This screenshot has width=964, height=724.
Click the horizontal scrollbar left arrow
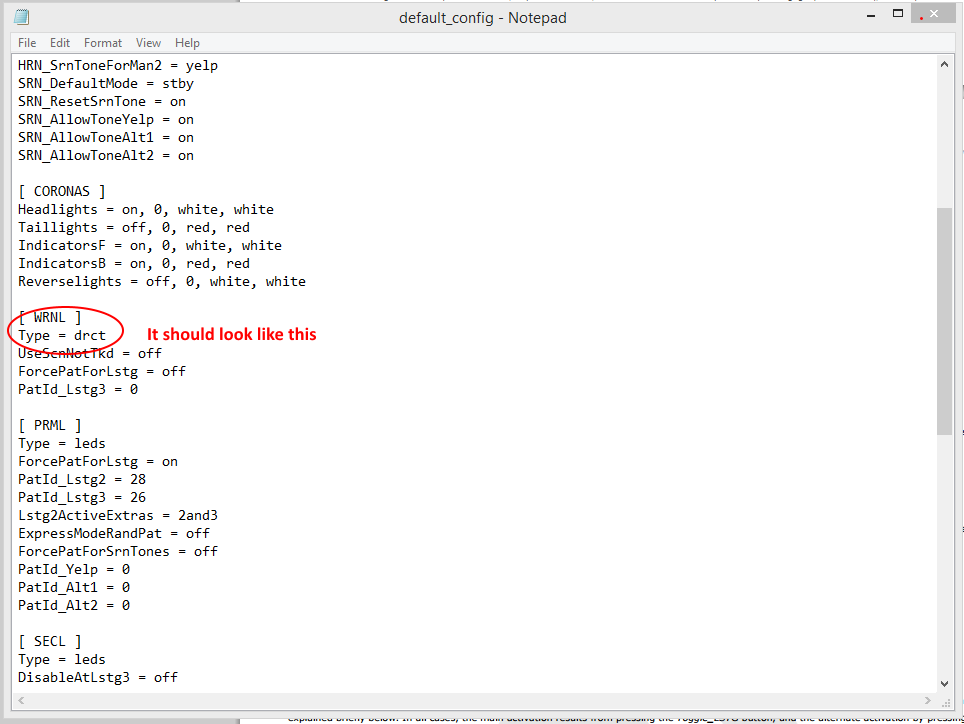click(21, 700)
